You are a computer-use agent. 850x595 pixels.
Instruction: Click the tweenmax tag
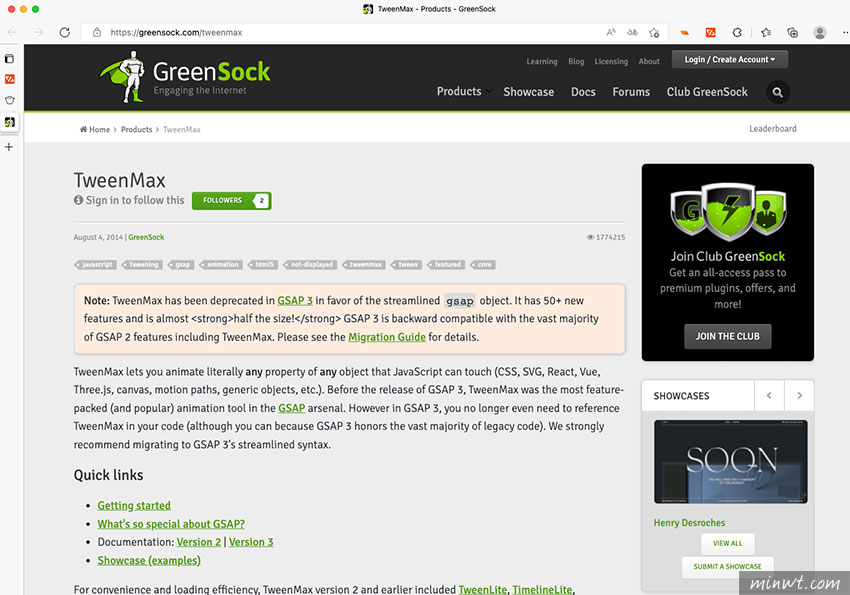[x=364, y=264]
